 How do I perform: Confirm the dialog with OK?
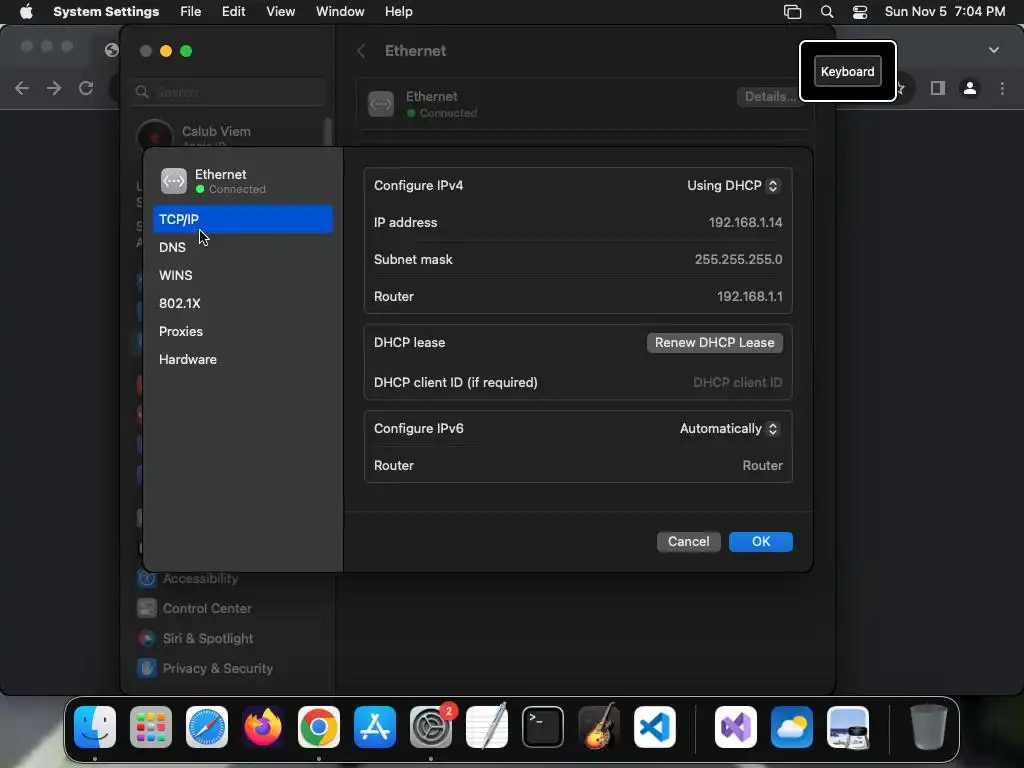[x=761, y=542]
